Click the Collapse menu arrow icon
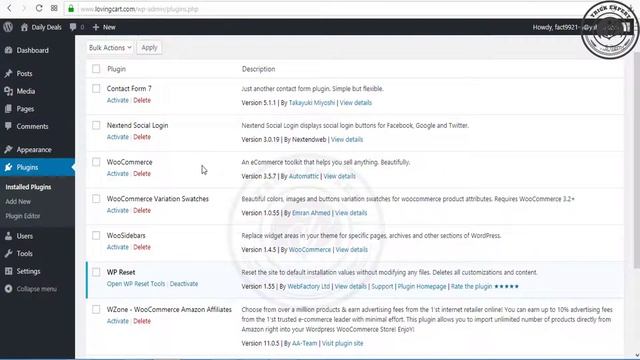 [9, 289]
